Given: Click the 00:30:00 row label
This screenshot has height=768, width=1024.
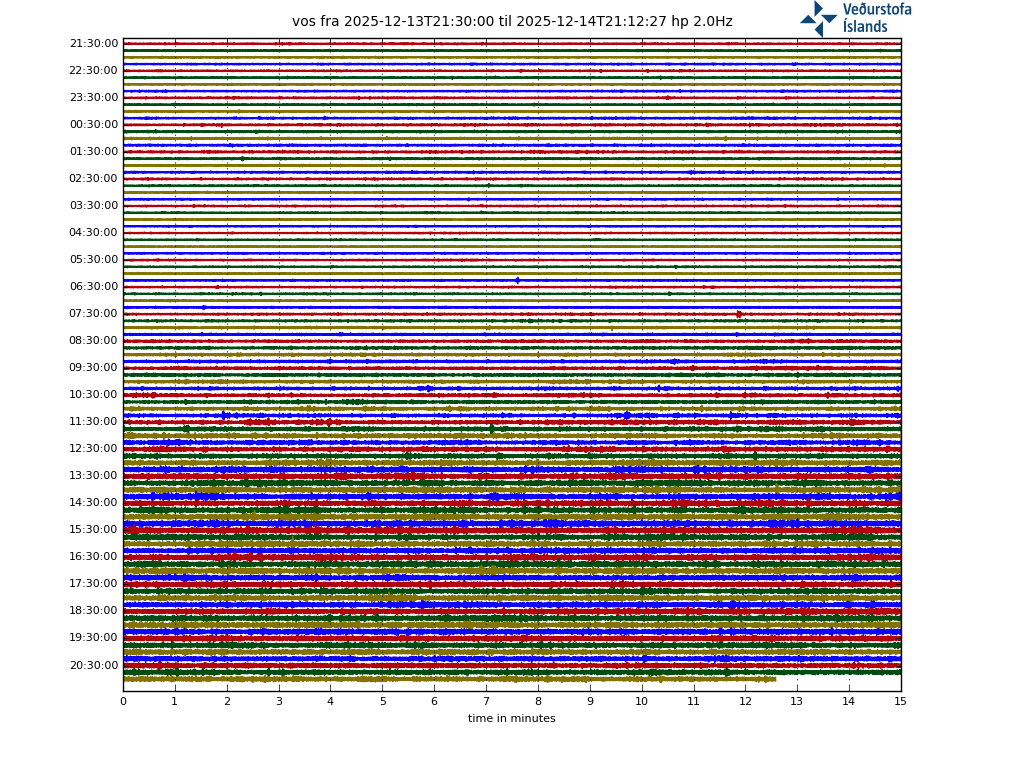Looking at the screenshot, I should [94, 125].
